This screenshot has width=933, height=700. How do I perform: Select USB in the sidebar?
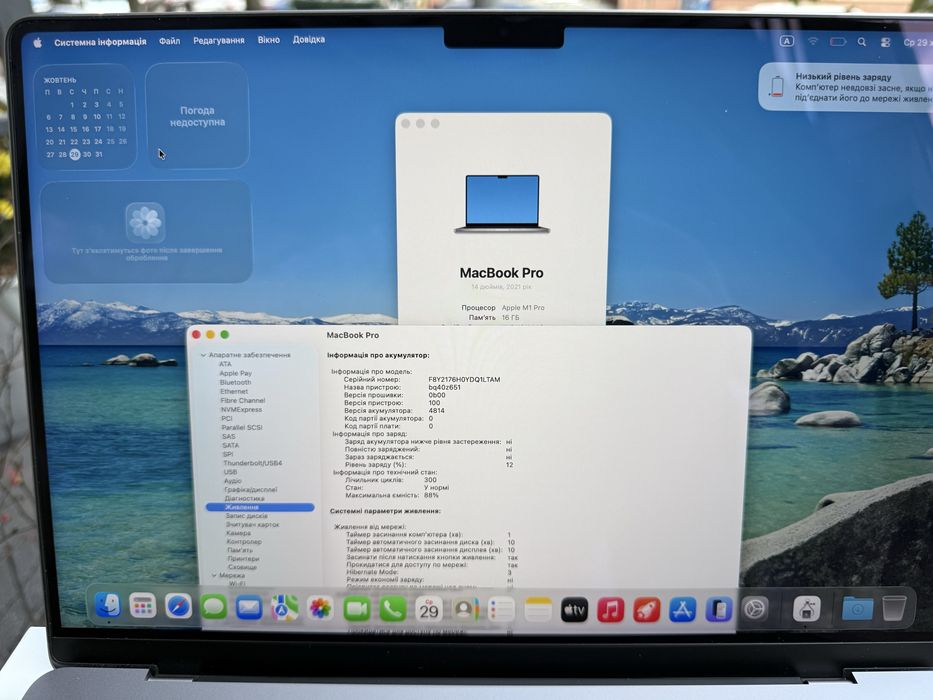coord(230,472)
